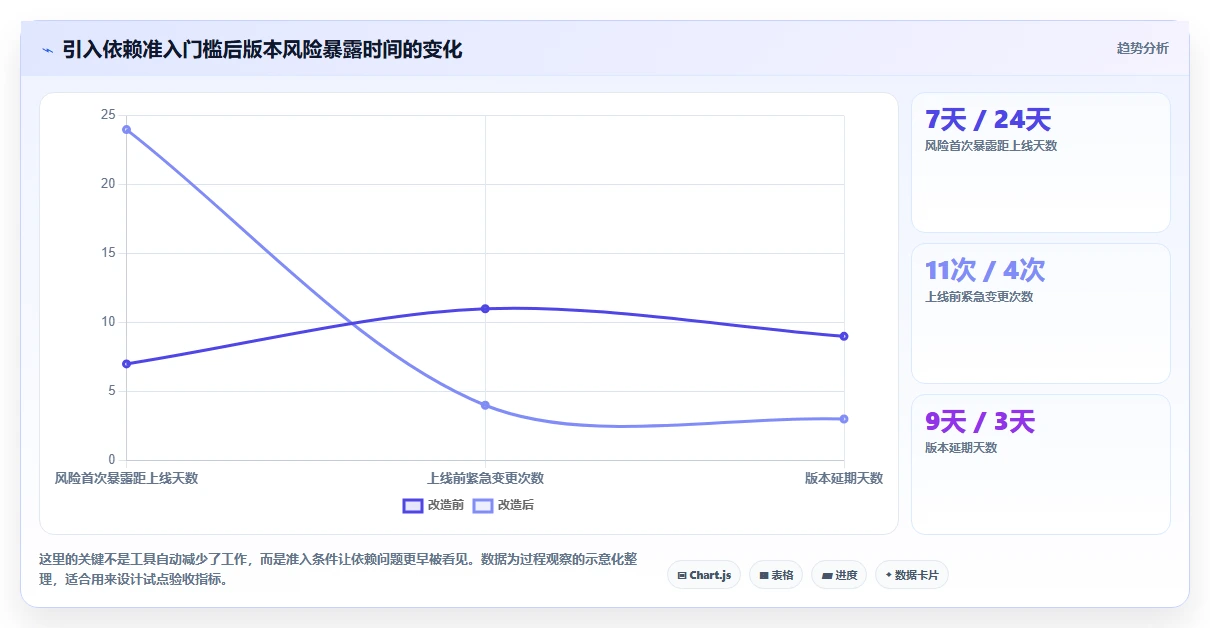
Task: Click the x-axis label 风险首次暴露距上线天数
Action: pyautogui.click(x=127, y=478)
